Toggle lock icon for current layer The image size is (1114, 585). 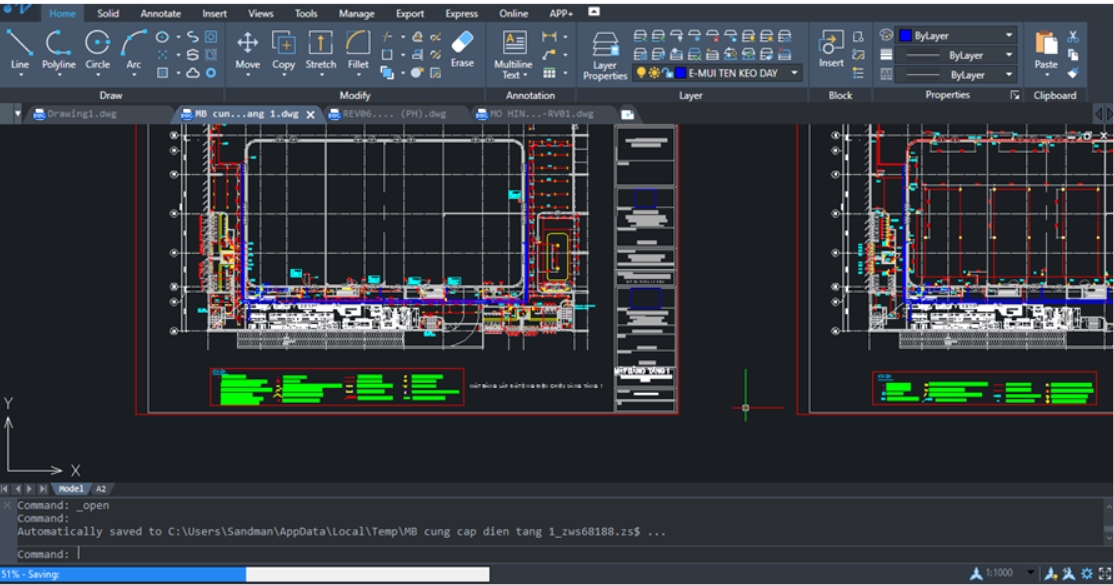[667, 73]
